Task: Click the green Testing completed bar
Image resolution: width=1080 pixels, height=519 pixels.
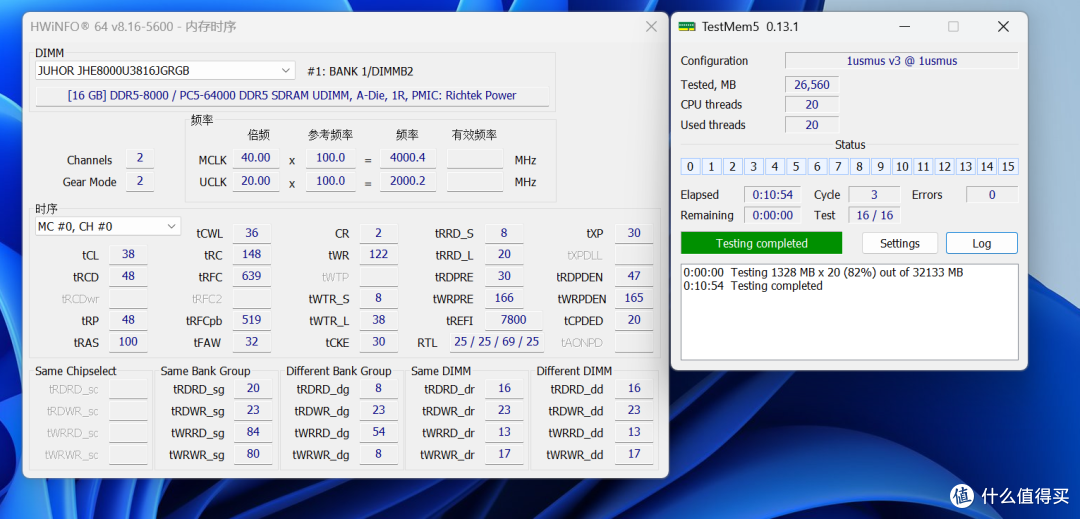Action: (x=761, y=243)
